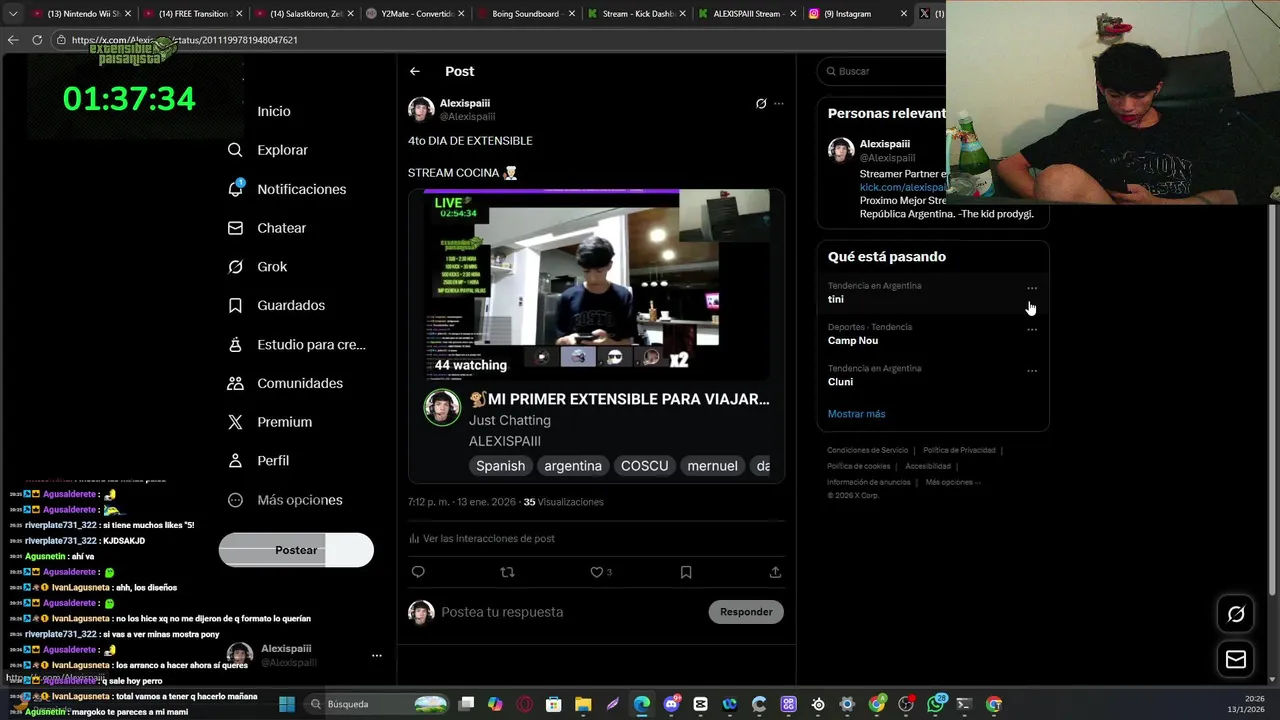Open Grok from the sidebar
The height and width of the screenshot is (720, 1280).
click(x=272, y=267)
